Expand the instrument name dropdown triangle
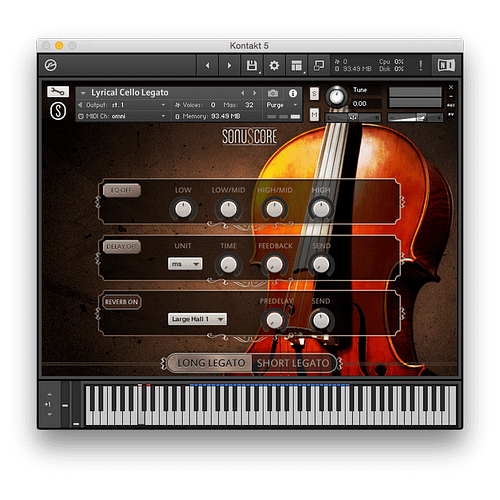 [83, 93]
